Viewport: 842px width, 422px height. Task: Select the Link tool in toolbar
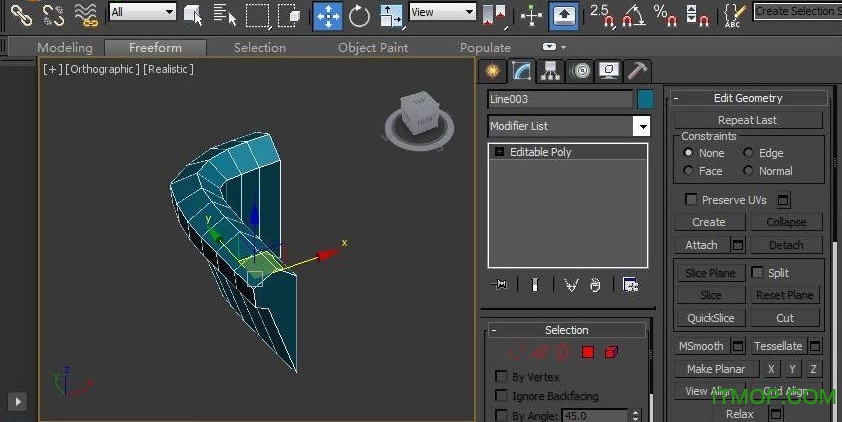point(21,15)
